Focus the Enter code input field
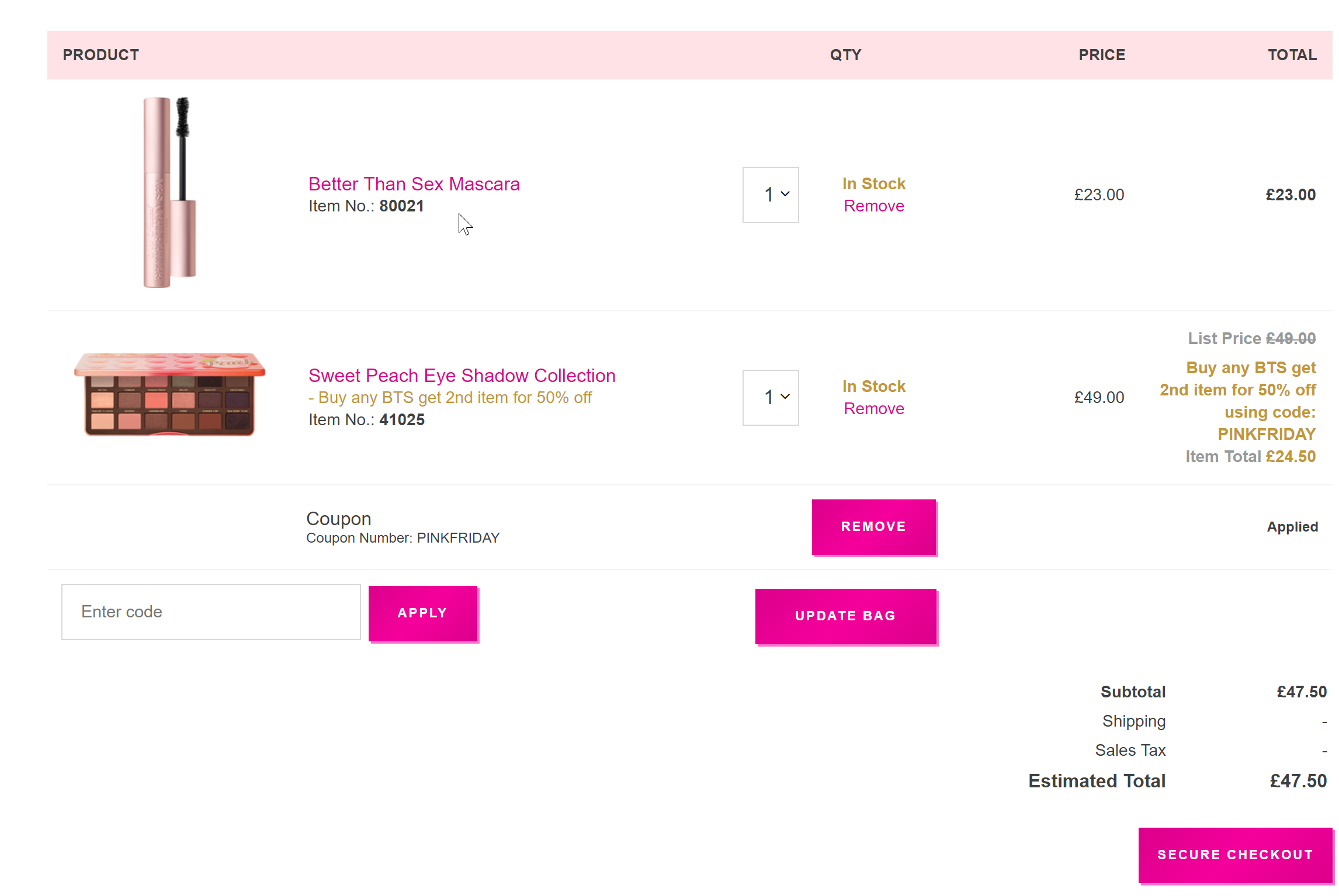 (x=211, y=612)
